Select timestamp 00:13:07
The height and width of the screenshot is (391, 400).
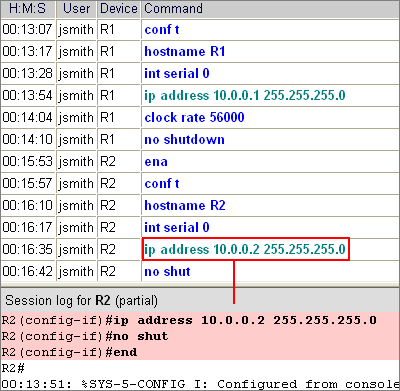click(x=27, y=30)
